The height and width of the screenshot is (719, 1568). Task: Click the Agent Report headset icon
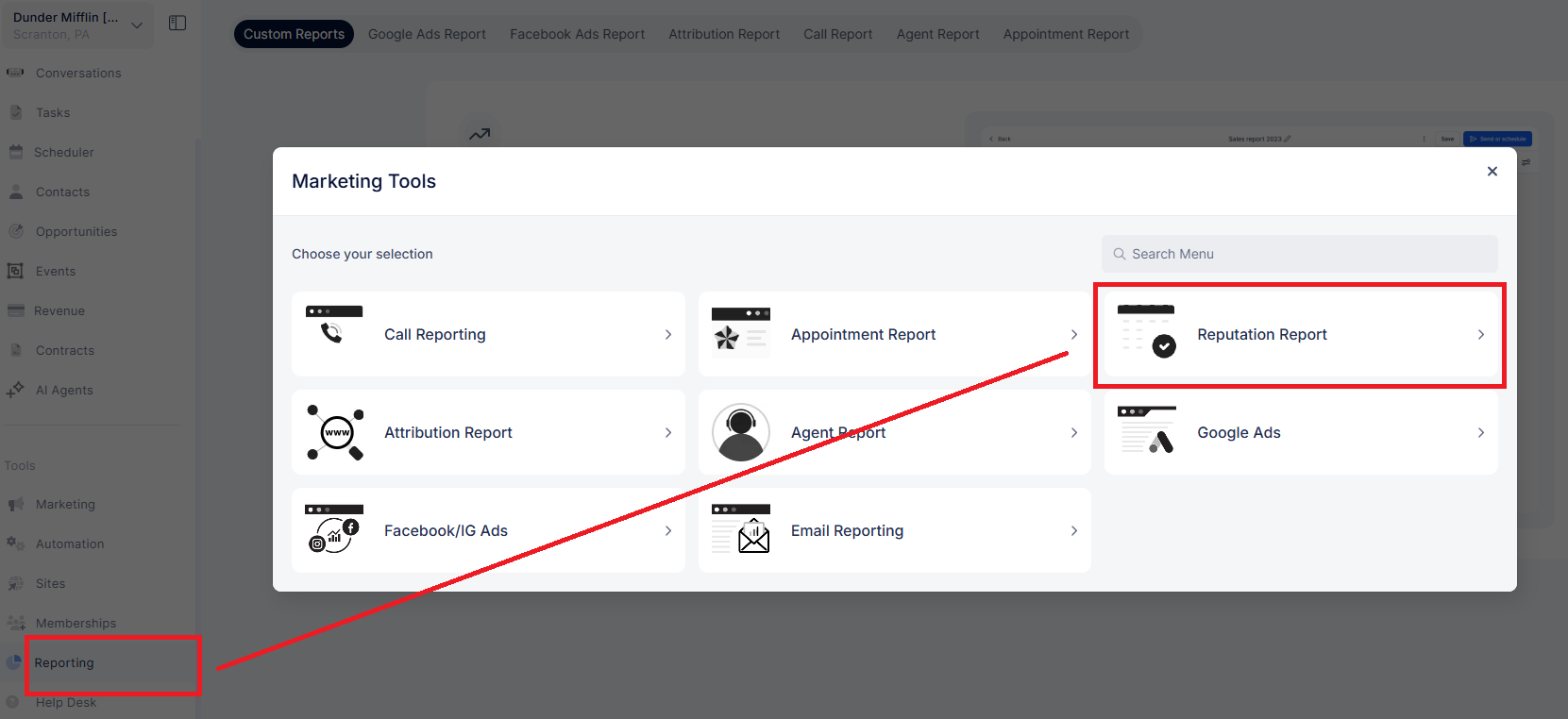tap(741, 432)
